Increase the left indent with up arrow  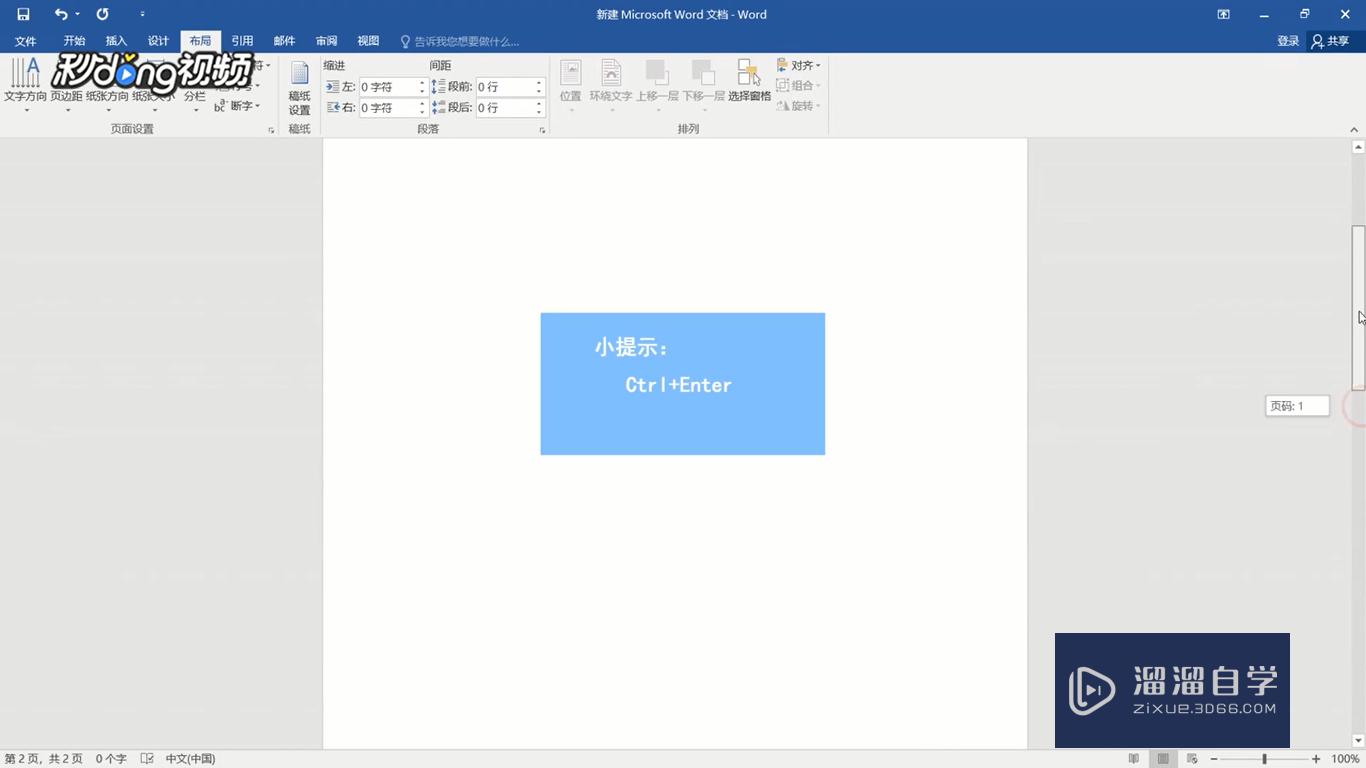point(422,83)
